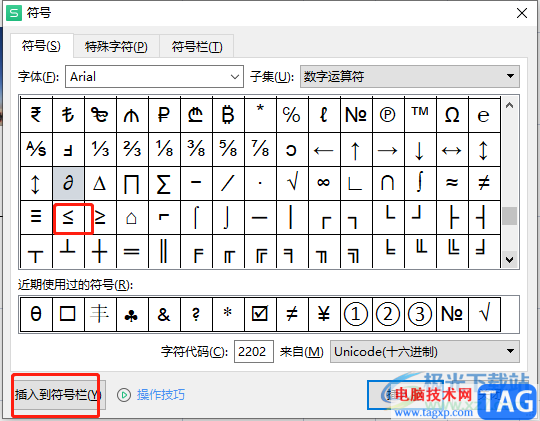540x421 pixels.
Task: Select the house ⌂ symbol
Action: coord(132,217)
